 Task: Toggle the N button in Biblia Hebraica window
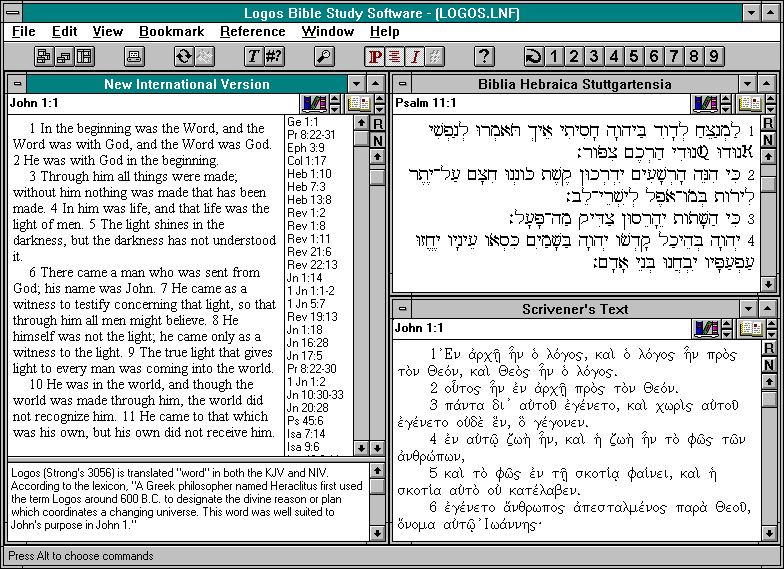coord(768,140)
